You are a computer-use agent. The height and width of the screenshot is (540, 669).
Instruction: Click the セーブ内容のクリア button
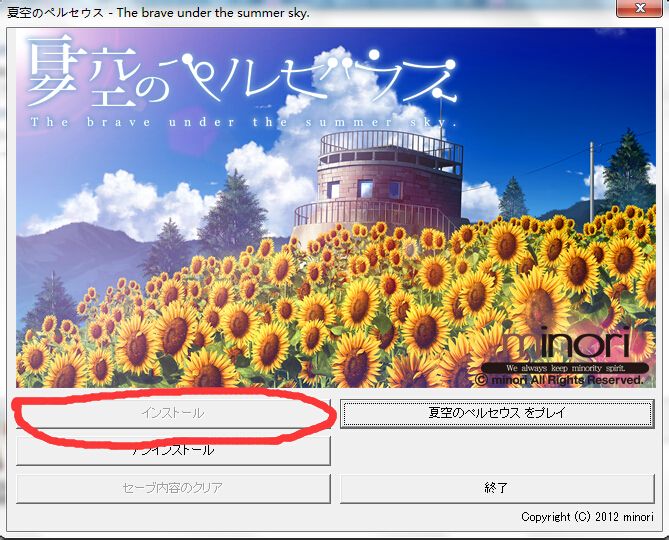click(x=173, y=488)
